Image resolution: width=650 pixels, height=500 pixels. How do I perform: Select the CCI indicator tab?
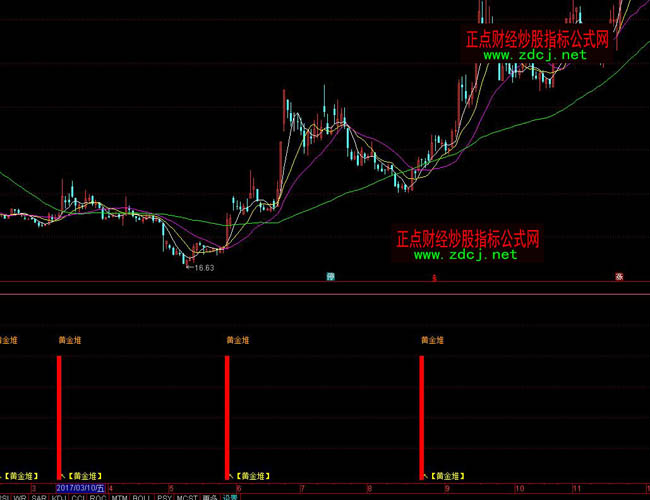pos(77,496)
